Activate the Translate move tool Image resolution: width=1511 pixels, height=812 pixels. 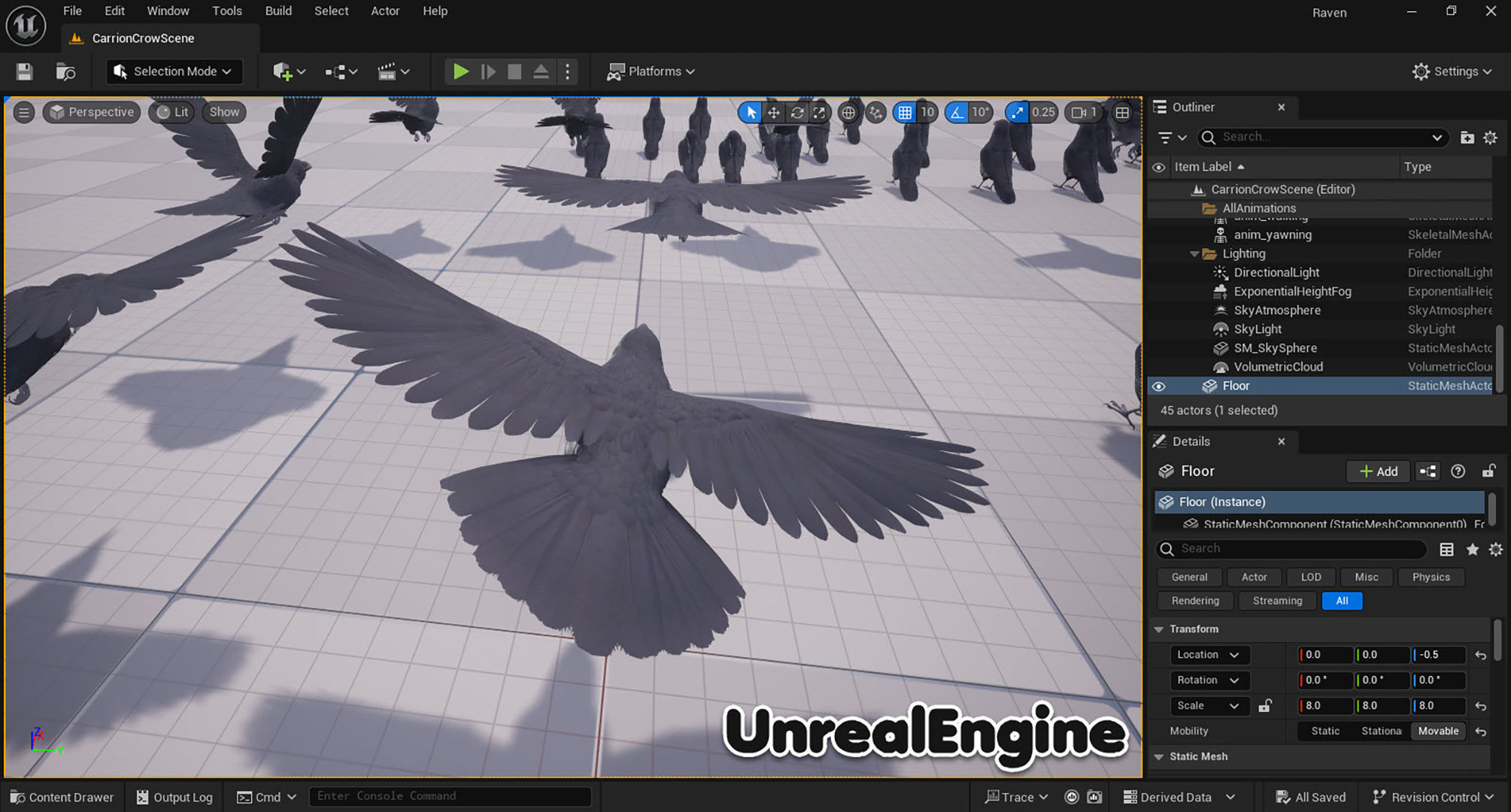[x=773, y=113]
